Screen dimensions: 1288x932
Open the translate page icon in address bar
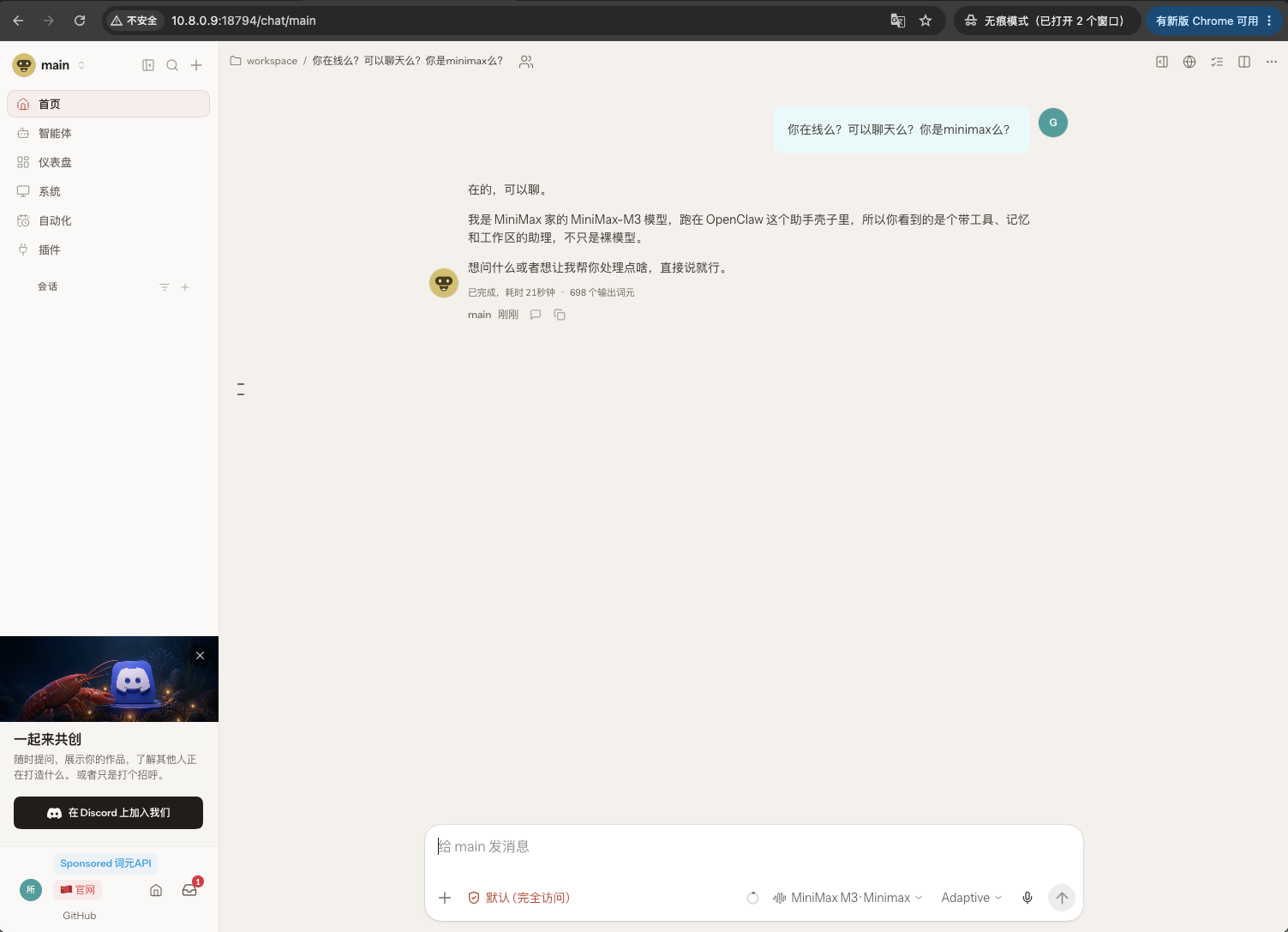coord(898,21)
